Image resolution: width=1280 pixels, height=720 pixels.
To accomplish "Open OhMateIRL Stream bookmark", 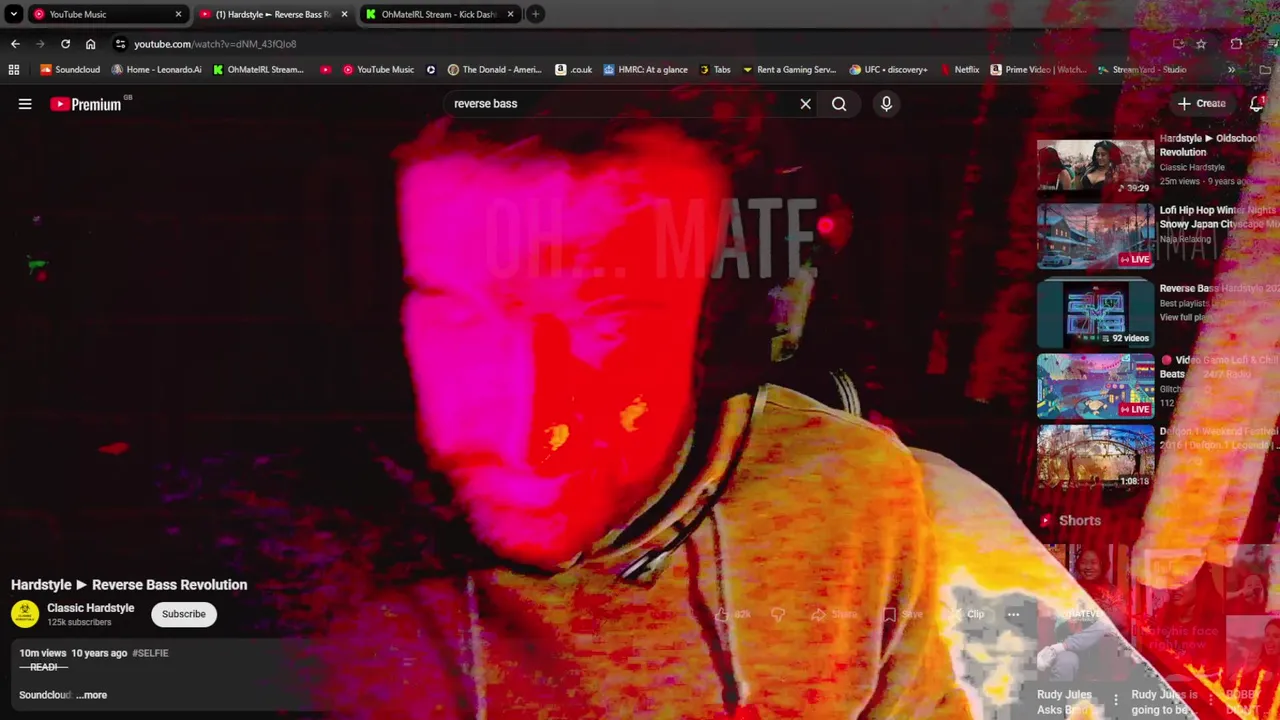I will tap(258, 70).
